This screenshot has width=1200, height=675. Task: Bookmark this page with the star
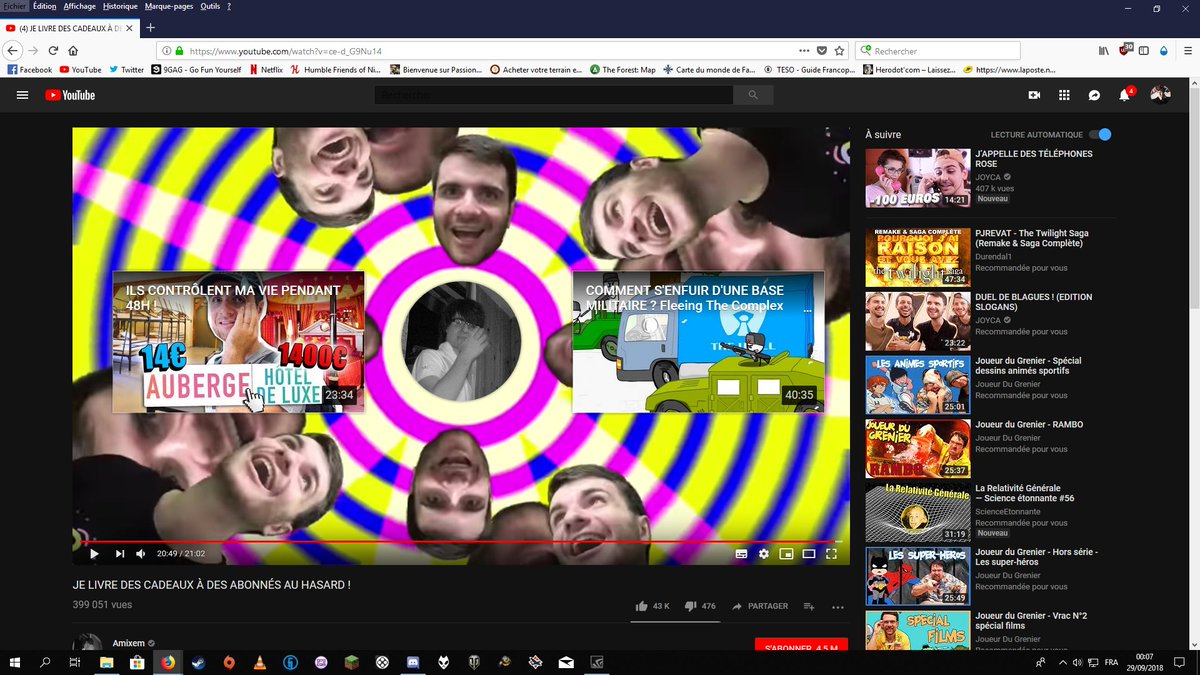coord(839,50)
